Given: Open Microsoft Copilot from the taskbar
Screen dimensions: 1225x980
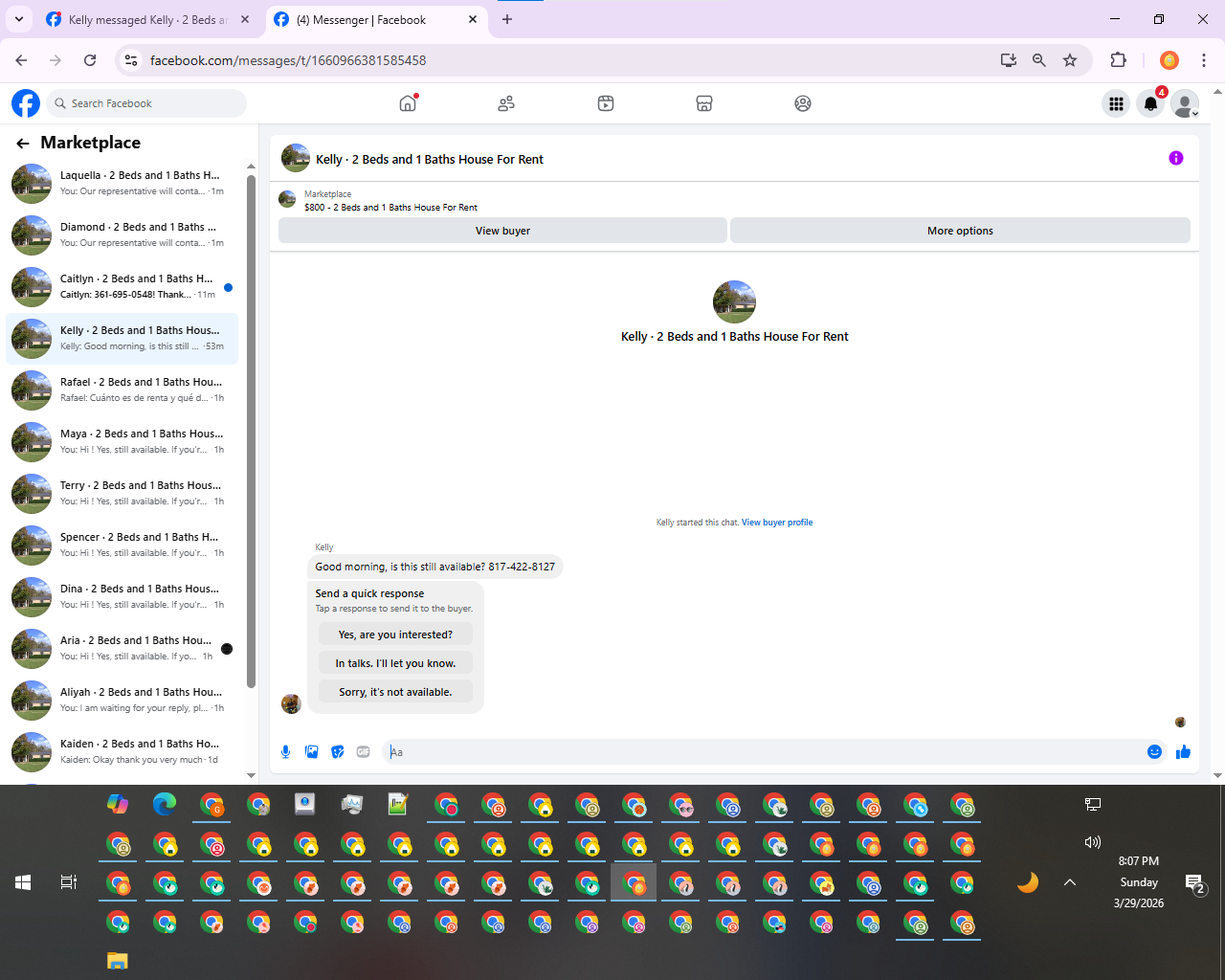Looking at the screenshot, I should click(x=118, y=804).
